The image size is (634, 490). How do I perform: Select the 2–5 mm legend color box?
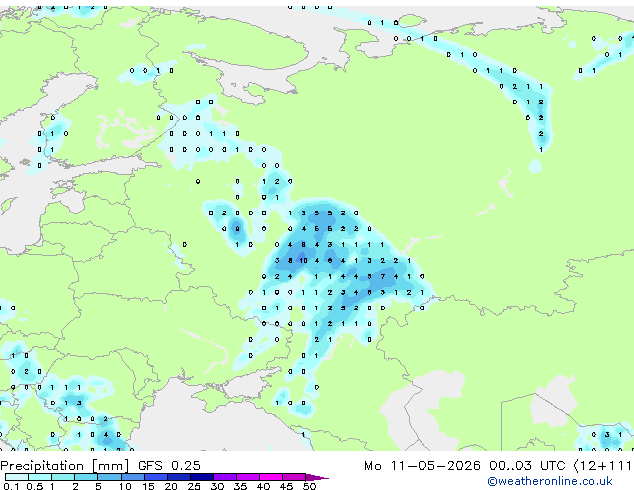(86, 477)
